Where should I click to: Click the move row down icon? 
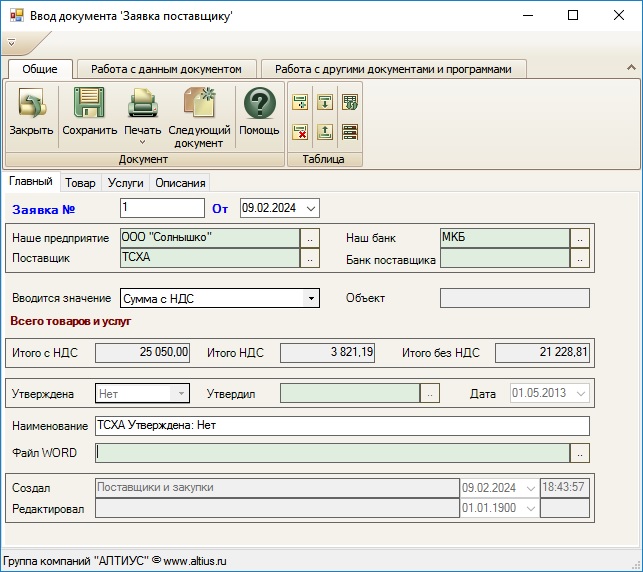[324, 102]
